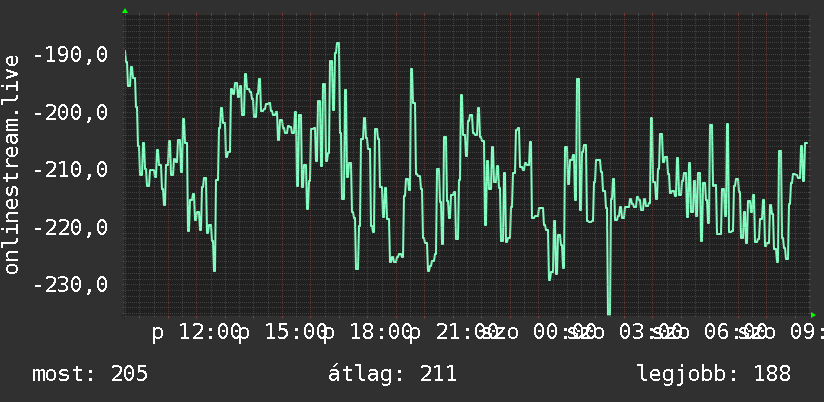Click the onlinestream.live vertical axis label
Image resolution: width=824 pixels, height=402 pixels.
coord(11,164)
